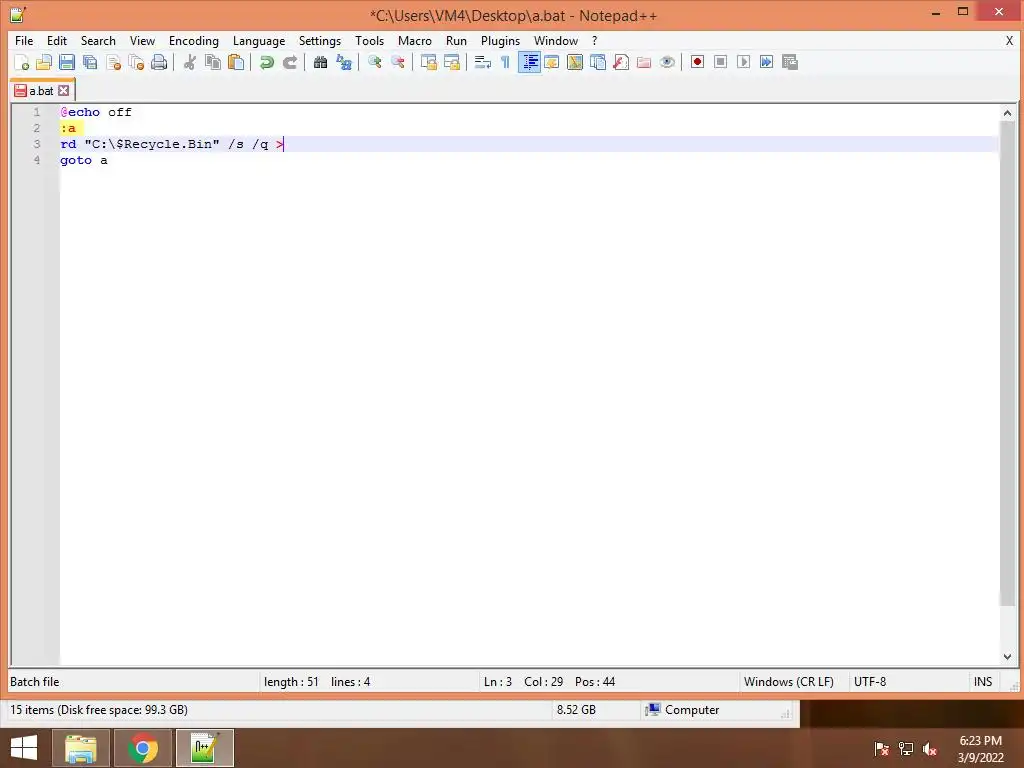The height and width of the screenshot is (768, 1024).
Task: Open the Search menu
Action: pos(98,40)
